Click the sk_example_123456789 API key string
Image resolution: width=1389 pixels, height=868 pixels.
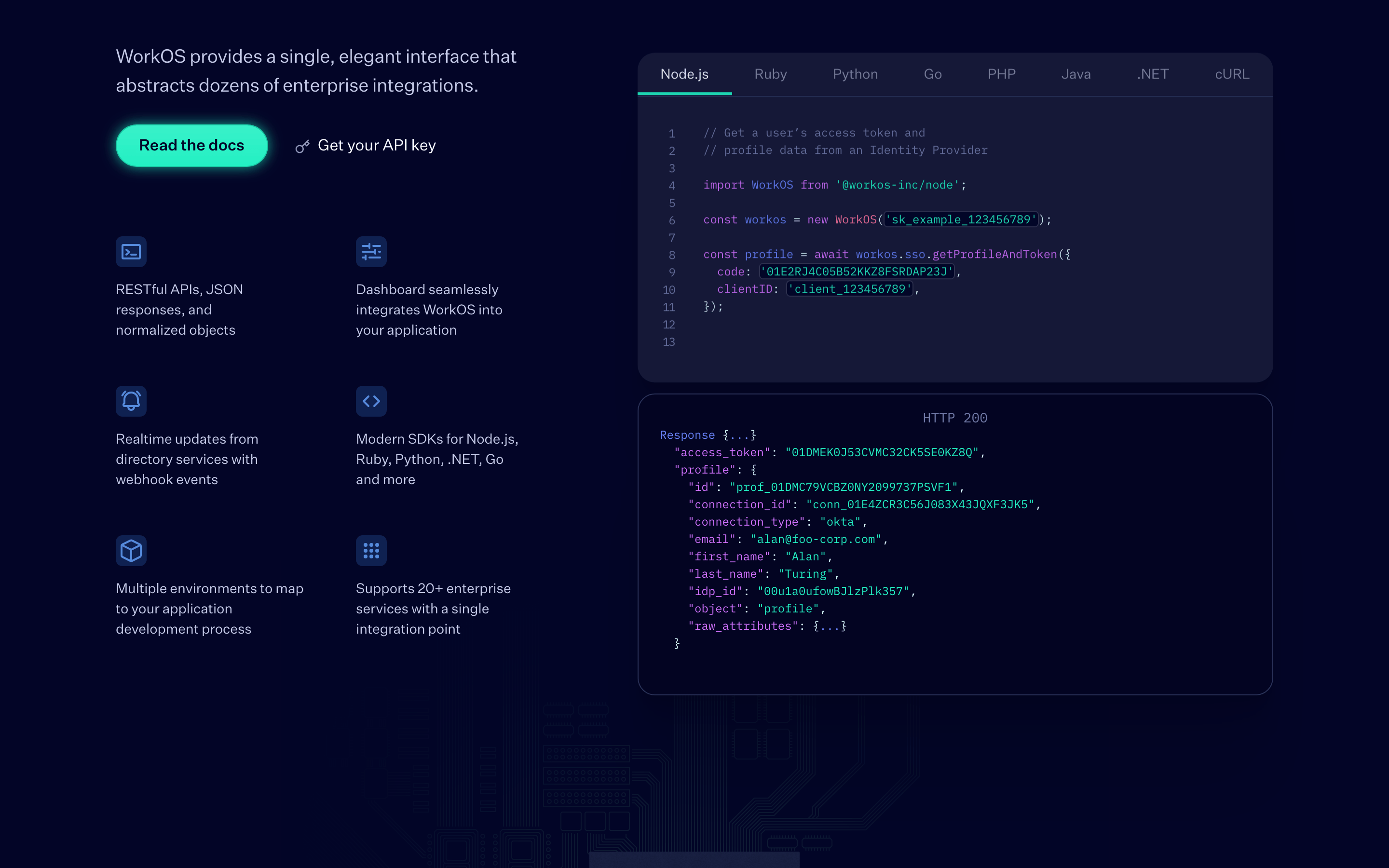961,219
